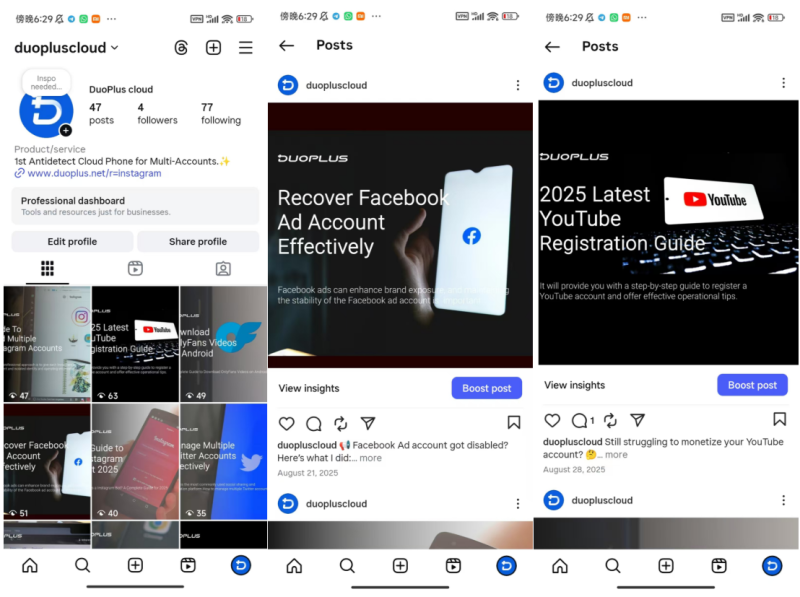
Task: Open Guide to Instagram 2025 thumbnail with 40 views
Action: click(x=135, y=461)
